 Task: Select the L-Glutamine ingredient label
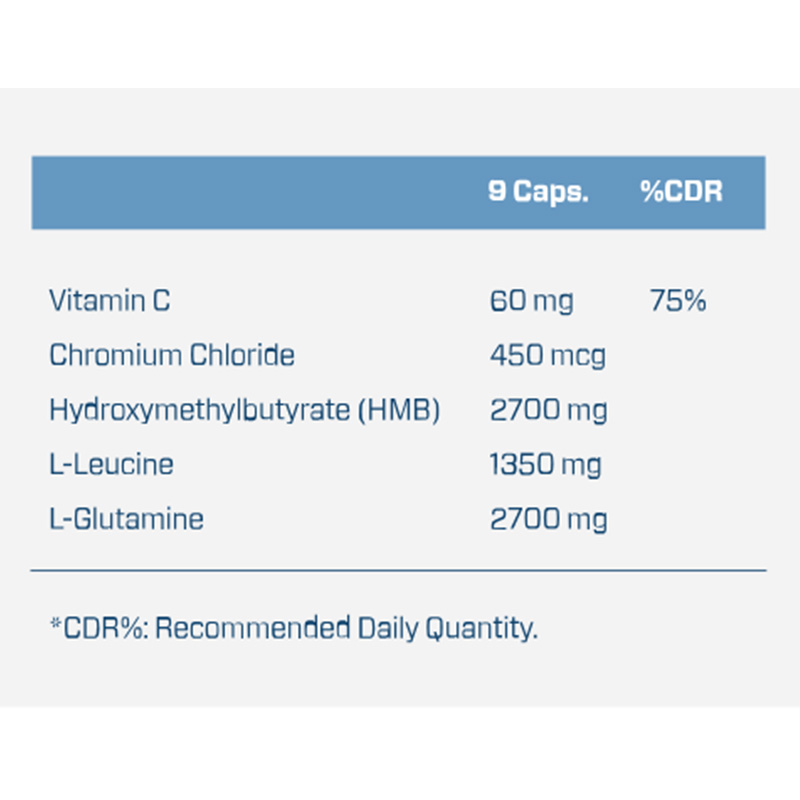tap(126, 519)
